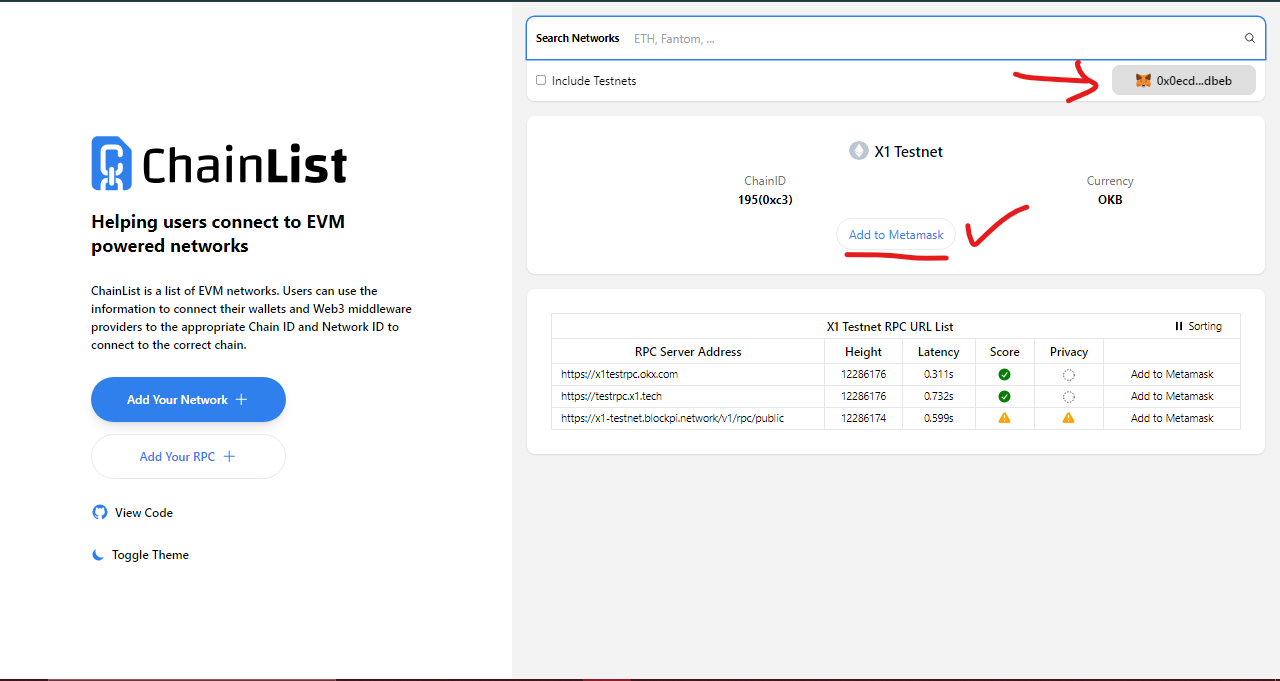1280x681 pixels.
Task: Click the Height column header
Action: (863, 352)
